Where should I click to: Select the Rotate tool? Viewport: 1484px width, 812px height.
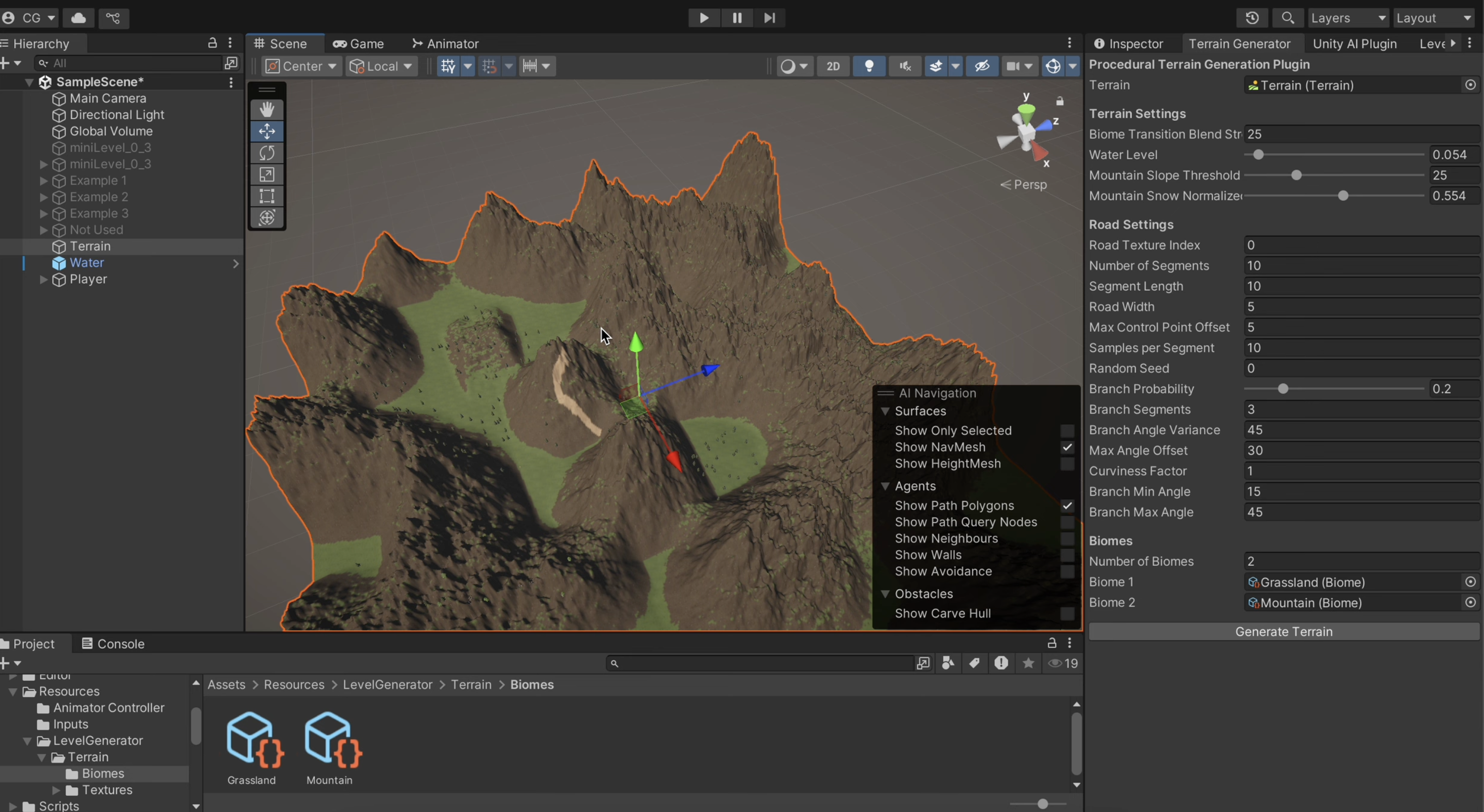[x=267, y=153]
